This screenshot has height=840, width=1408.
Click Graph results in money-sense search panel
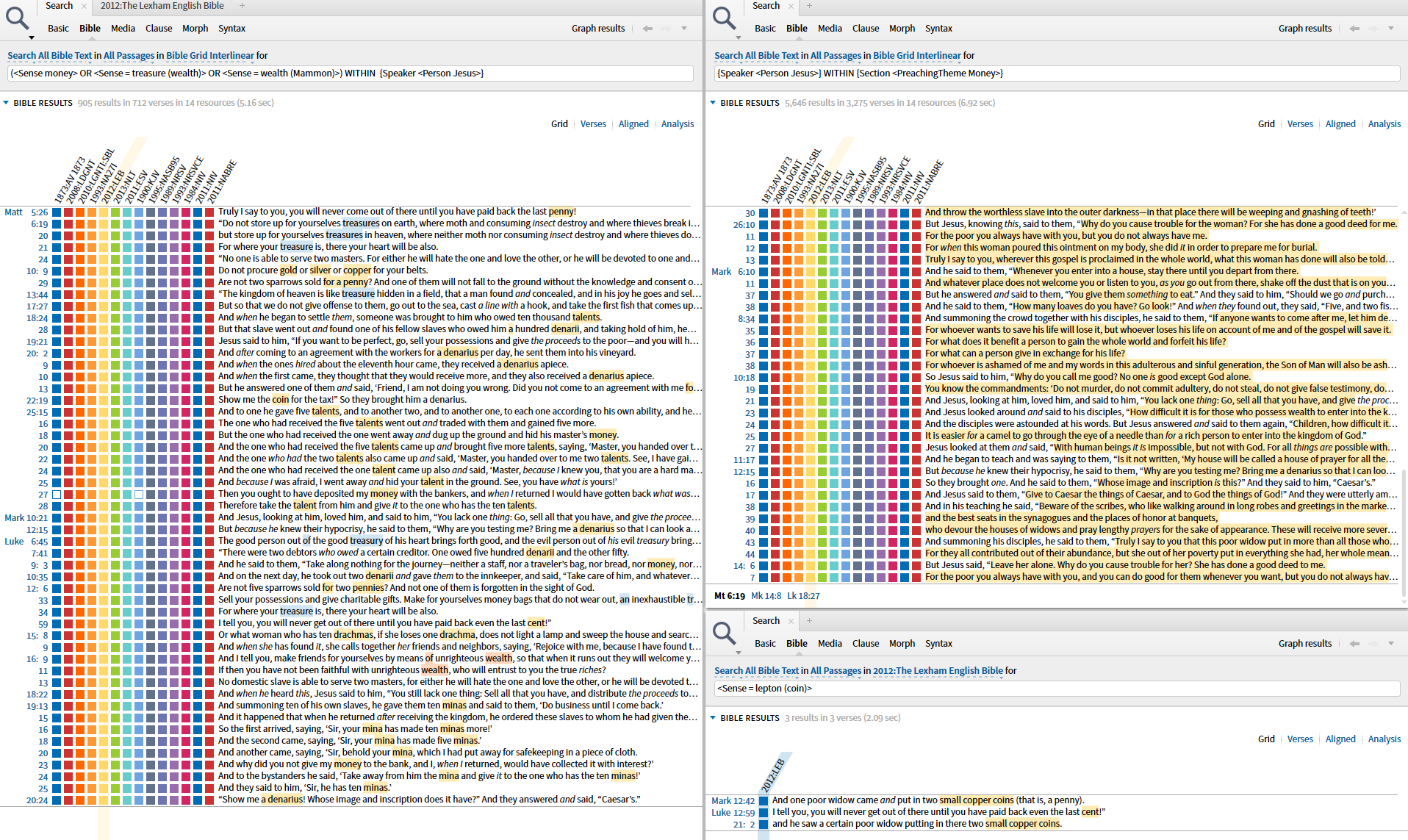(x=598, y=29)
